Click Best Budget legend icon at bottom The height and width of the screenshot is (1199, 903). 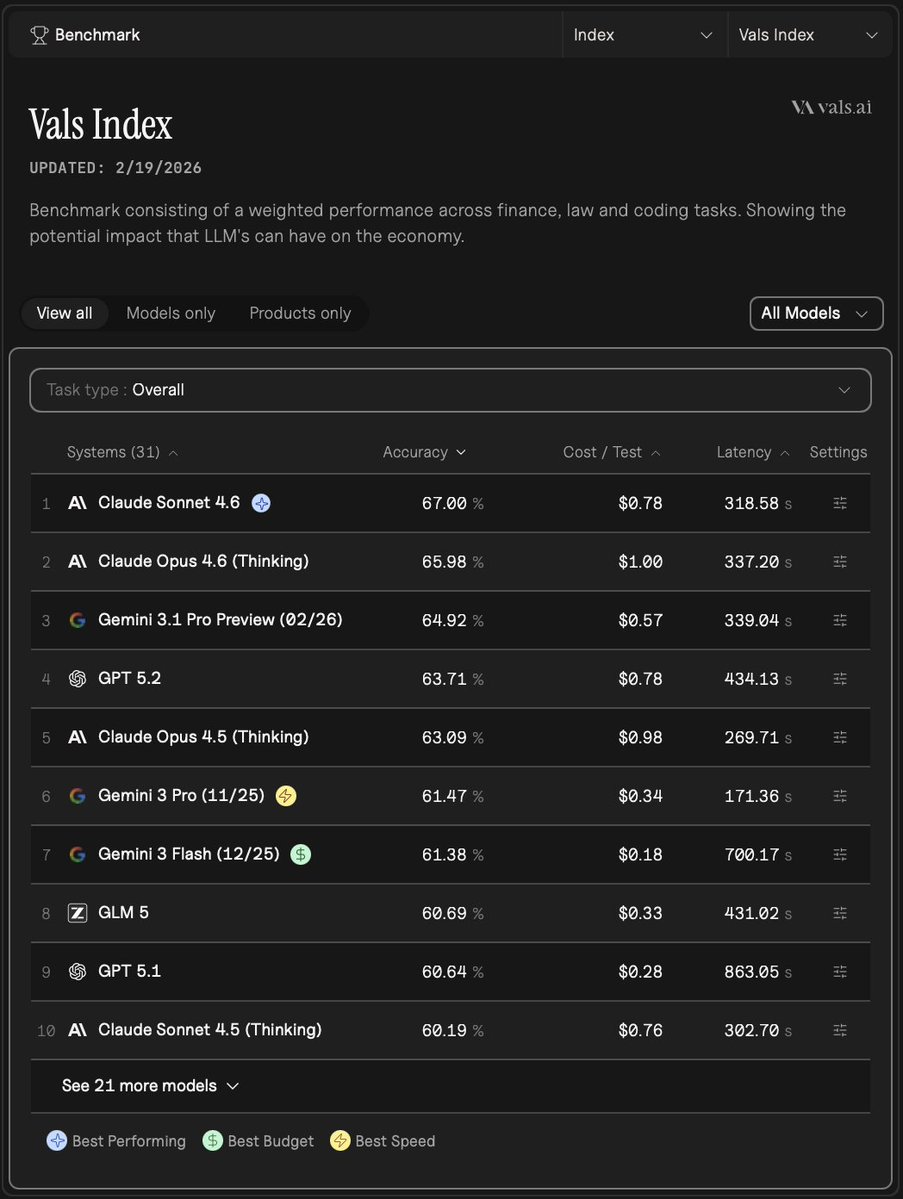(x=213, y=1141)
